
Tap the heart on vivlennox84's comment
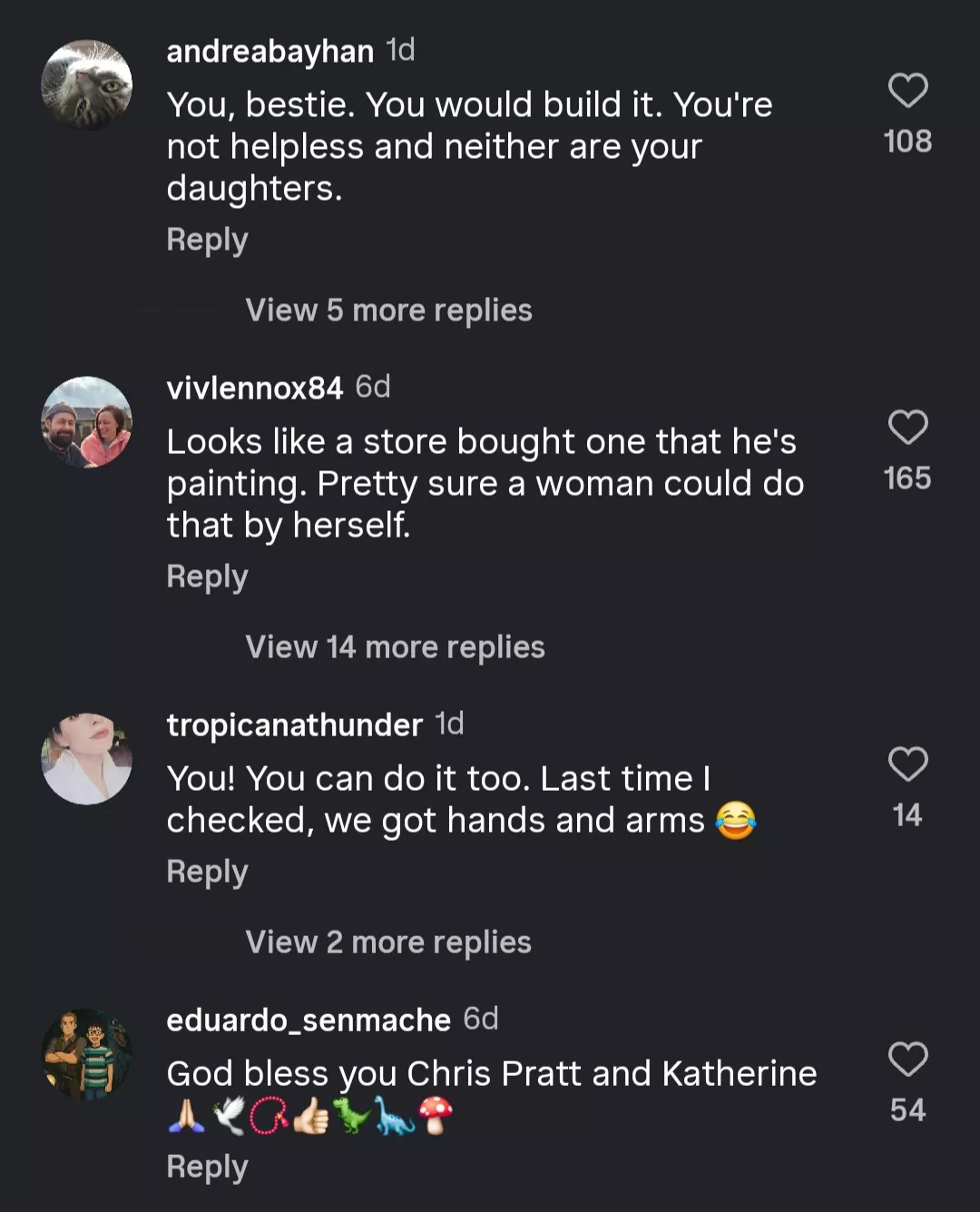coord(907,428)
